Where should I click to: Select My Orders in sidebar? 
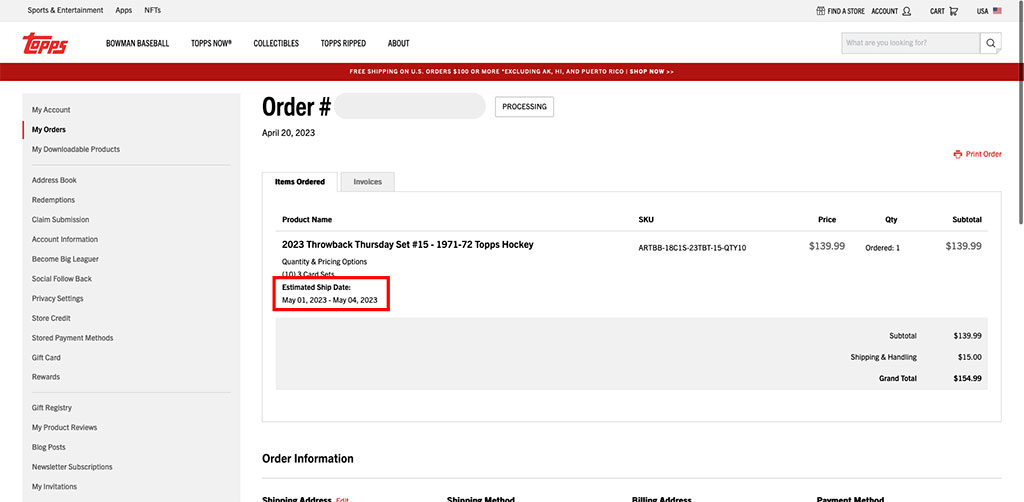coord(49,129)
